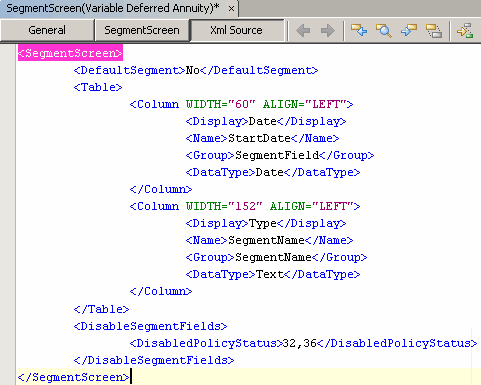Click the DataType value Date
The width and height of the screenshot is (481, 385).
269,172
